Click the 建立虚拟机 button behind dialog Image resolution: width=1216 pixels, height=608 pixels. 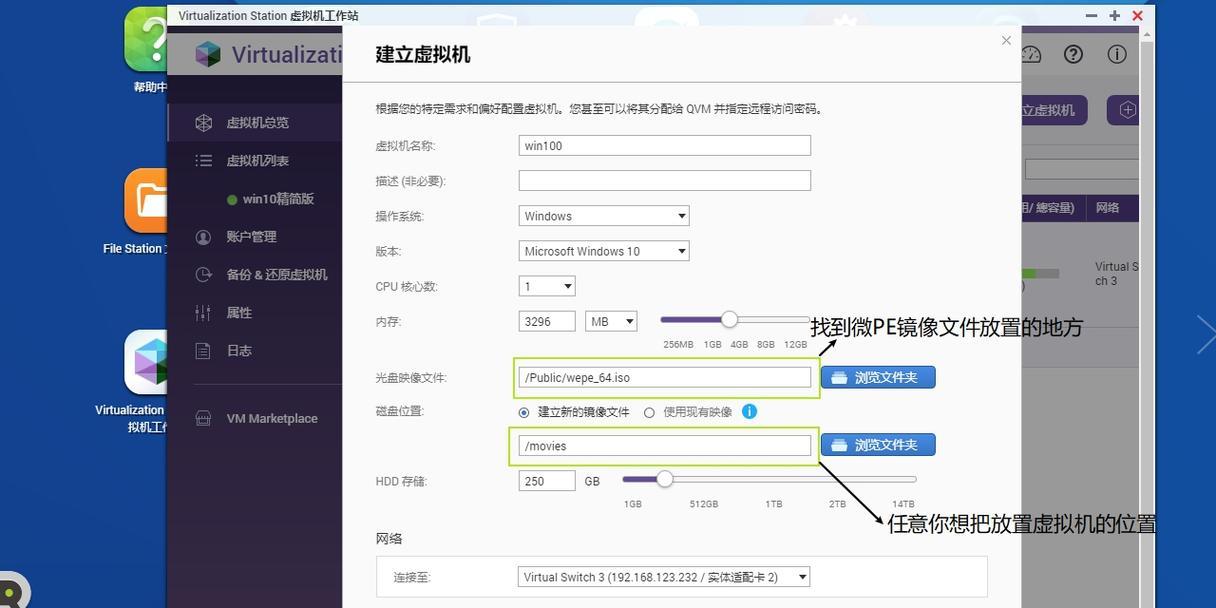click(1054, 110)
